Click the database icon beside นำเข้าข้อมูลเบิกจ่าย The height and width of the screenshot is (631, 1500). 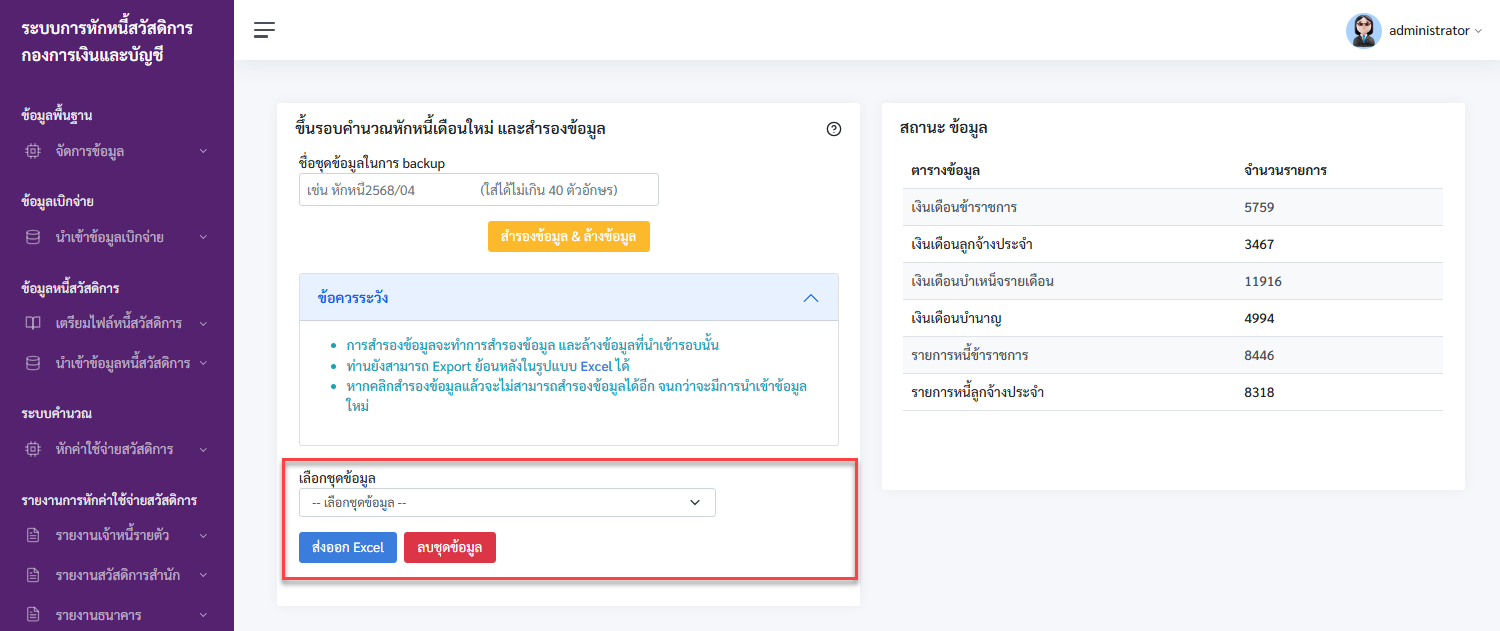[33, 237]
